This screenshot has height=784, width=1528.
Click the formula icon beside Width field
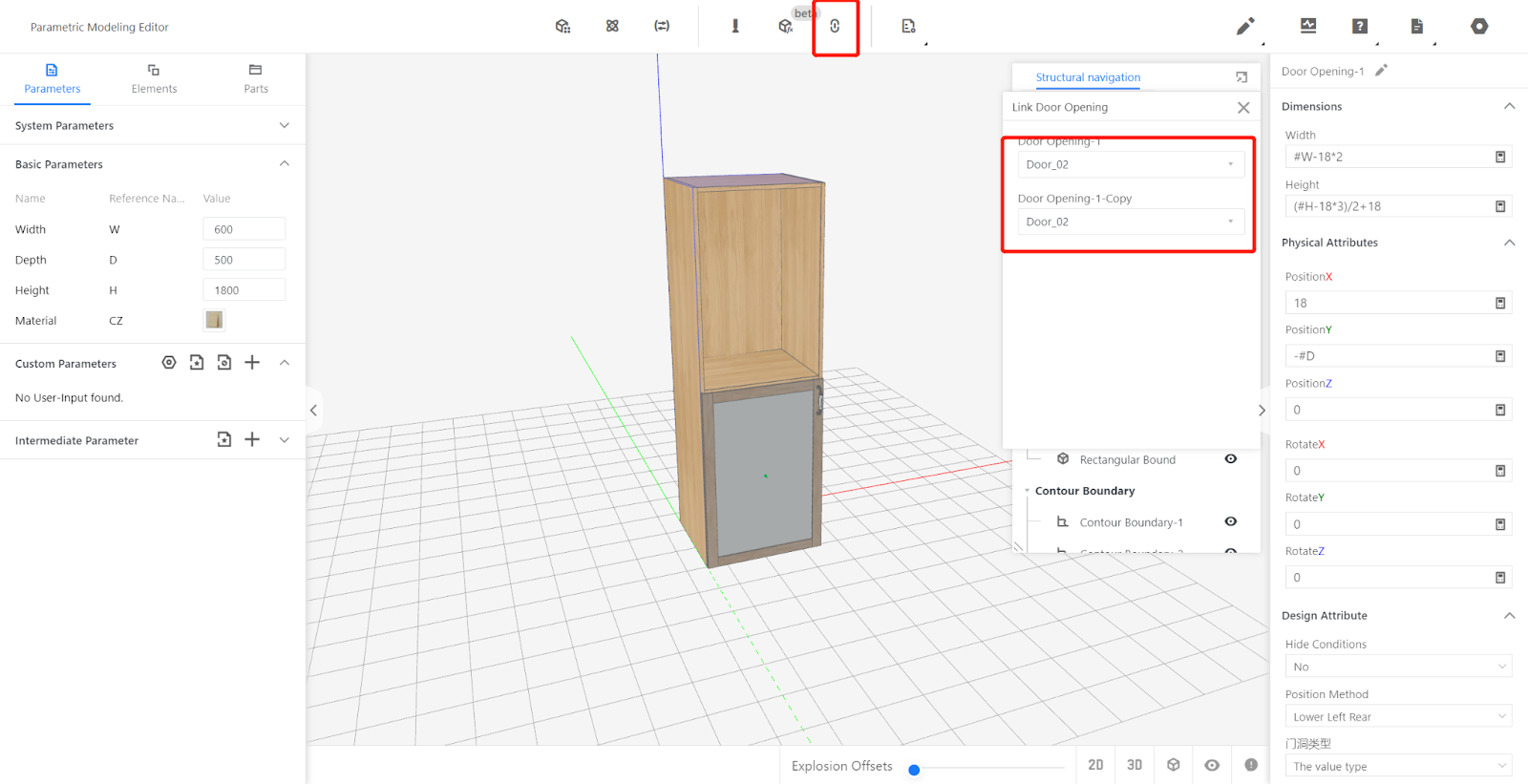coord(1499,157)
